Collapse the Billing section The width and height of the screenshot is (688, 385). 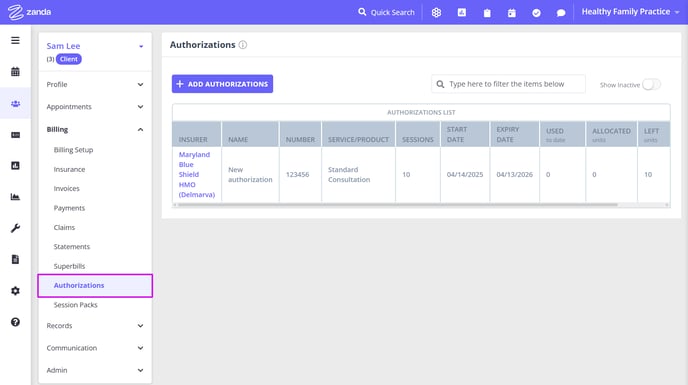point(95,130)
